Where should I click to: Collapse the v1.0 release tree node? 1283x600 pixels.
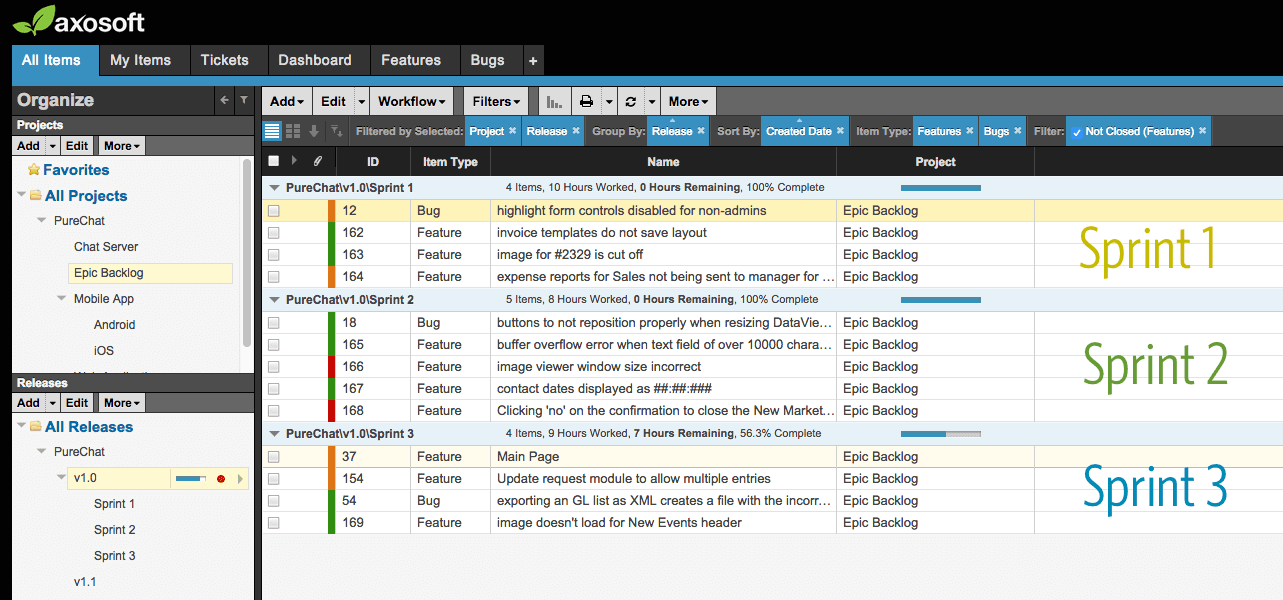(61, 478)
